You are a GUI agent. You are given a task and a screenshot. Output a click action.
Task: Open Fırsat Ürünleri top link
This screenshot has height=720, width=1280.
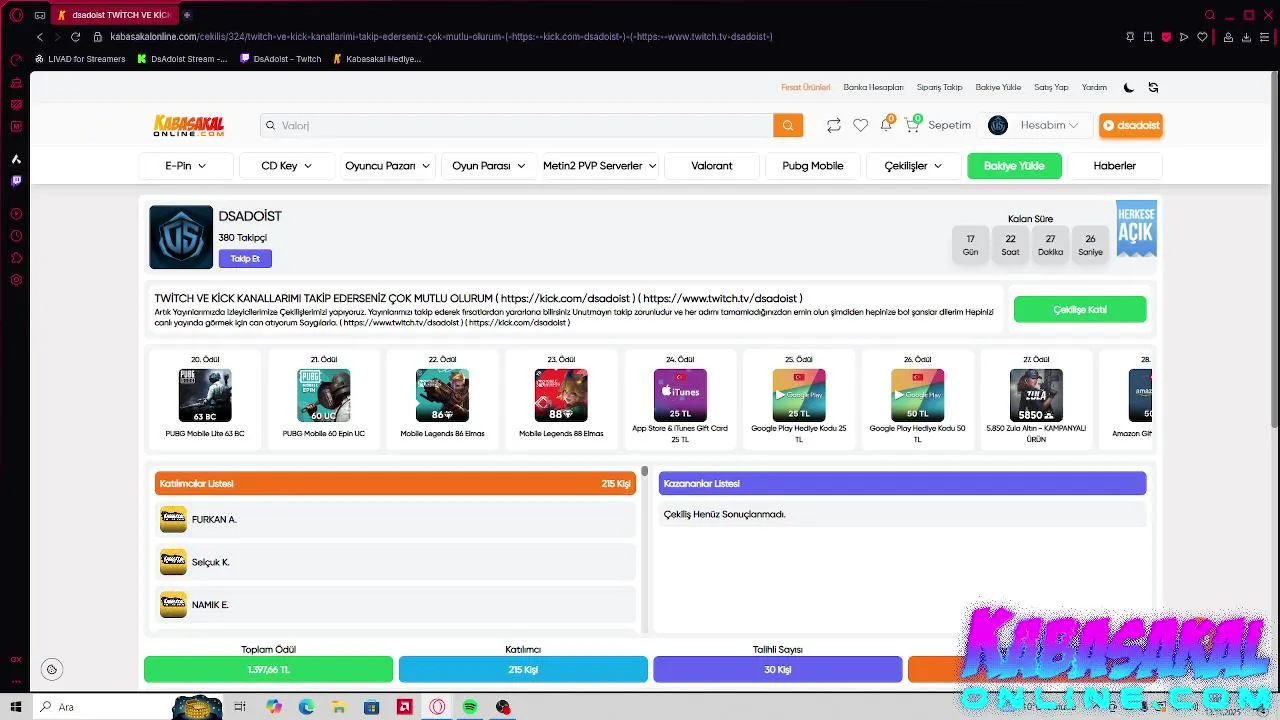tap(806, 87)
